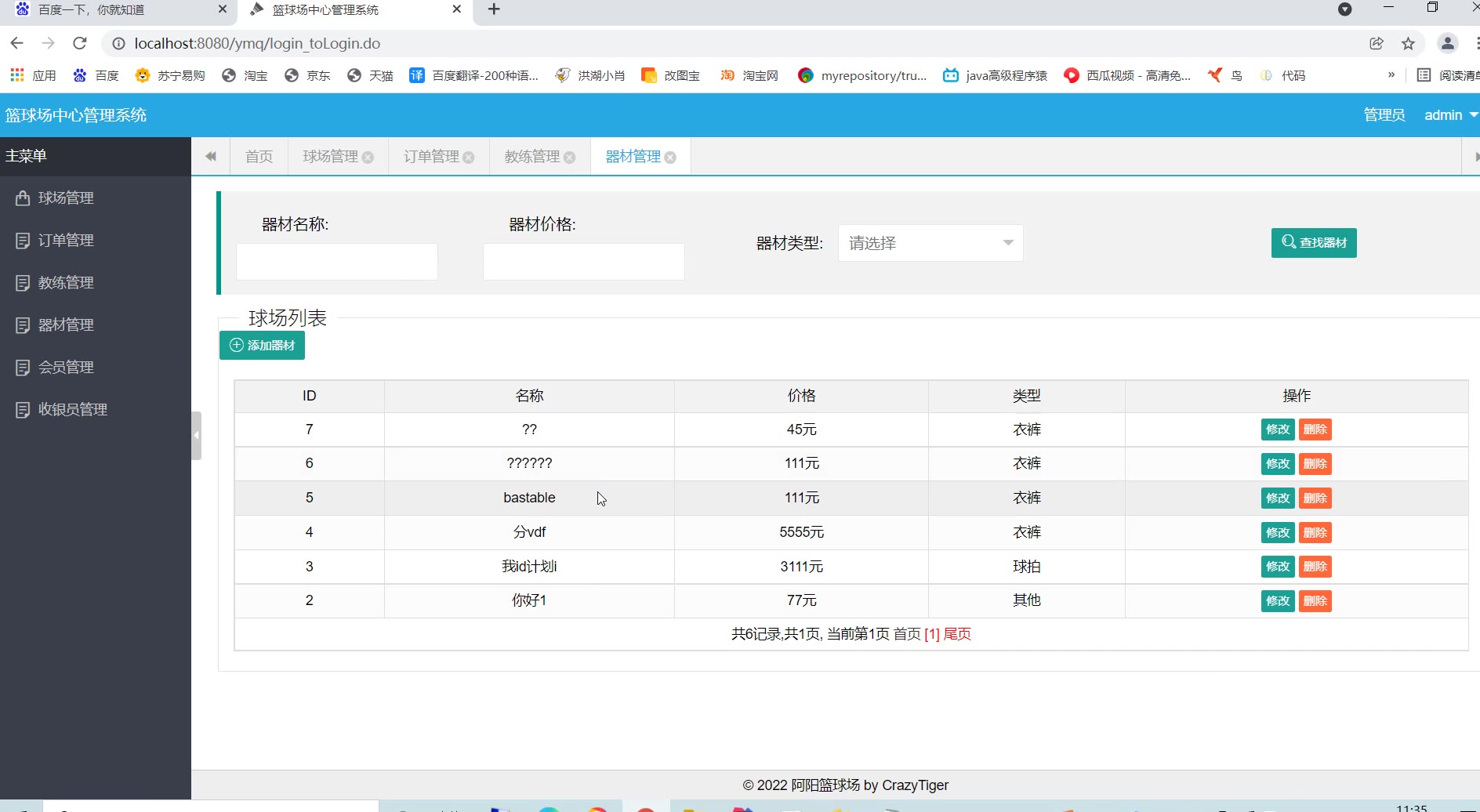Click 修改 for the bastable row
The height and width of the screenshot is (812, 1480).
[1277, 498]
